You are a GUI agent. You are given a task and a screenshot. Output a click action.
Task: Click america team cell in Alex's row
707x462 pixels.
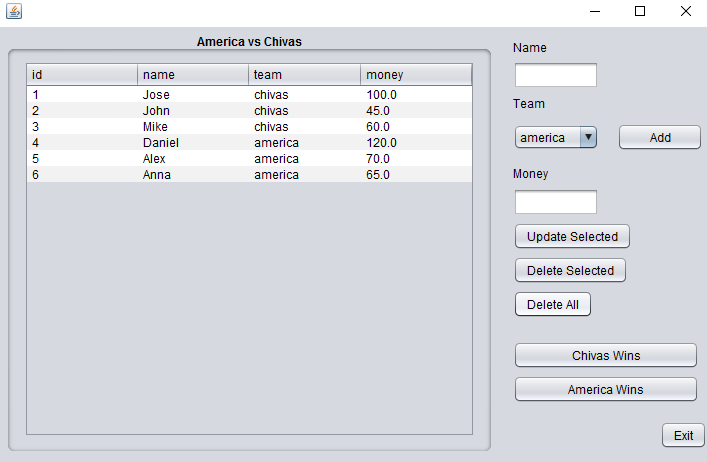(x=304, y=159)
